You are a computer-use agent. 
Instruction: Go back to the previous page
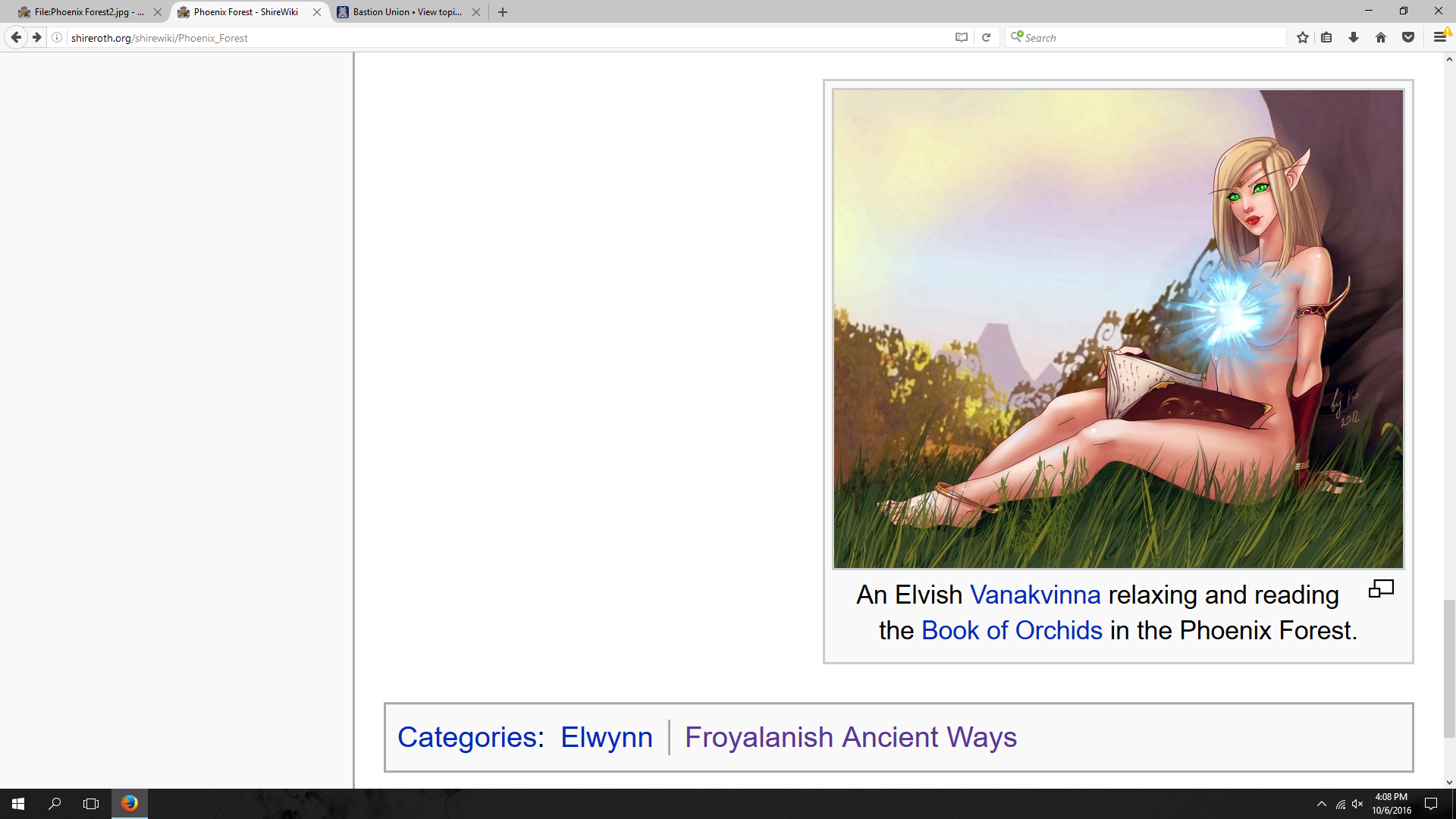click(16, 37)
